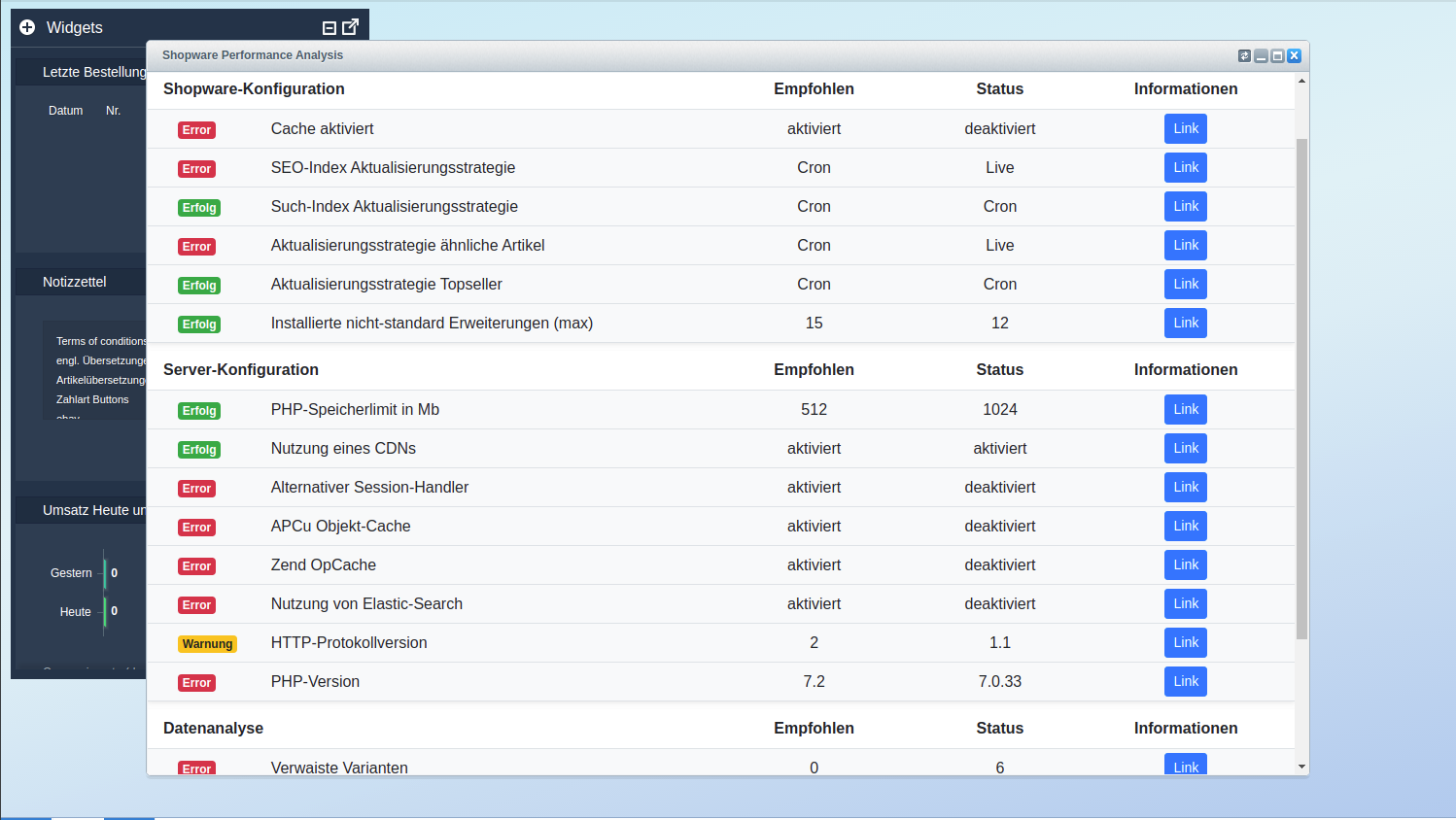
Task: Click the refresh icon in the Performance Analysis title bar
Action: pyautogui.click(x=1244, y=56)
